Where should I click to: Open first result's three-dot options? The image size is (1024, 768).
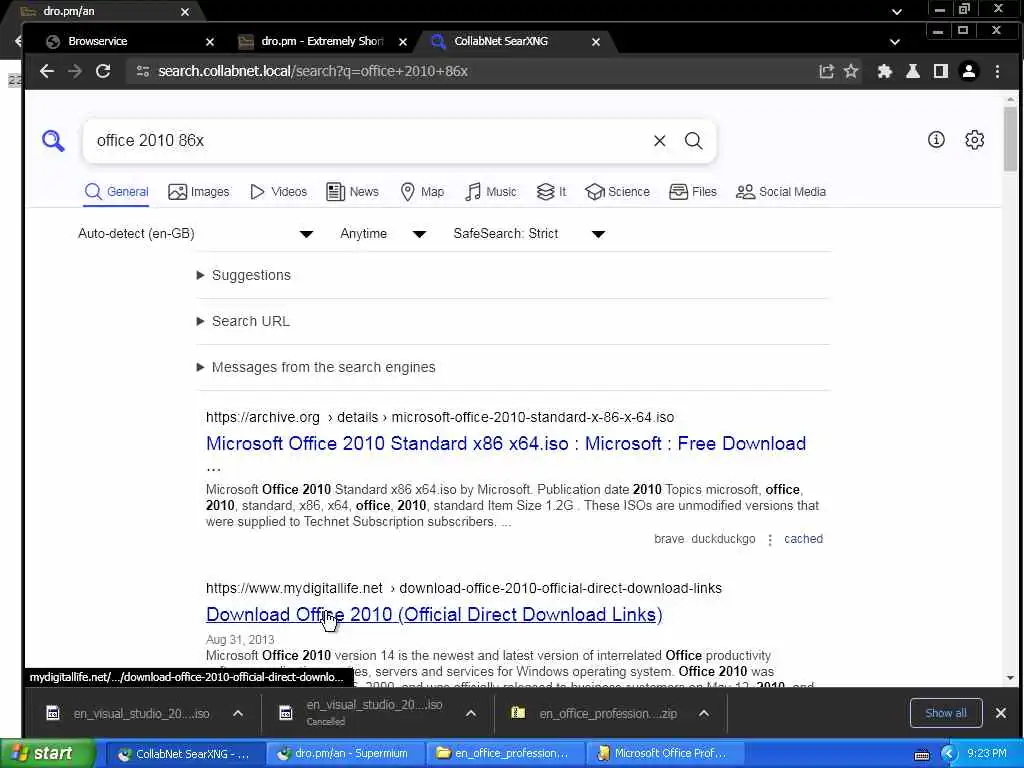click(770, 539)
